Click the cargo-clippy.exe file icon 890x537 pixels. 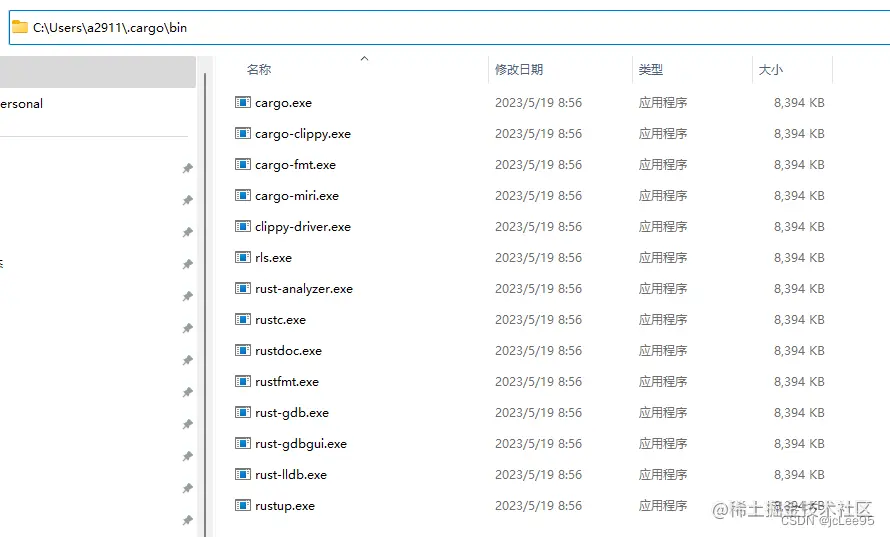243,133
